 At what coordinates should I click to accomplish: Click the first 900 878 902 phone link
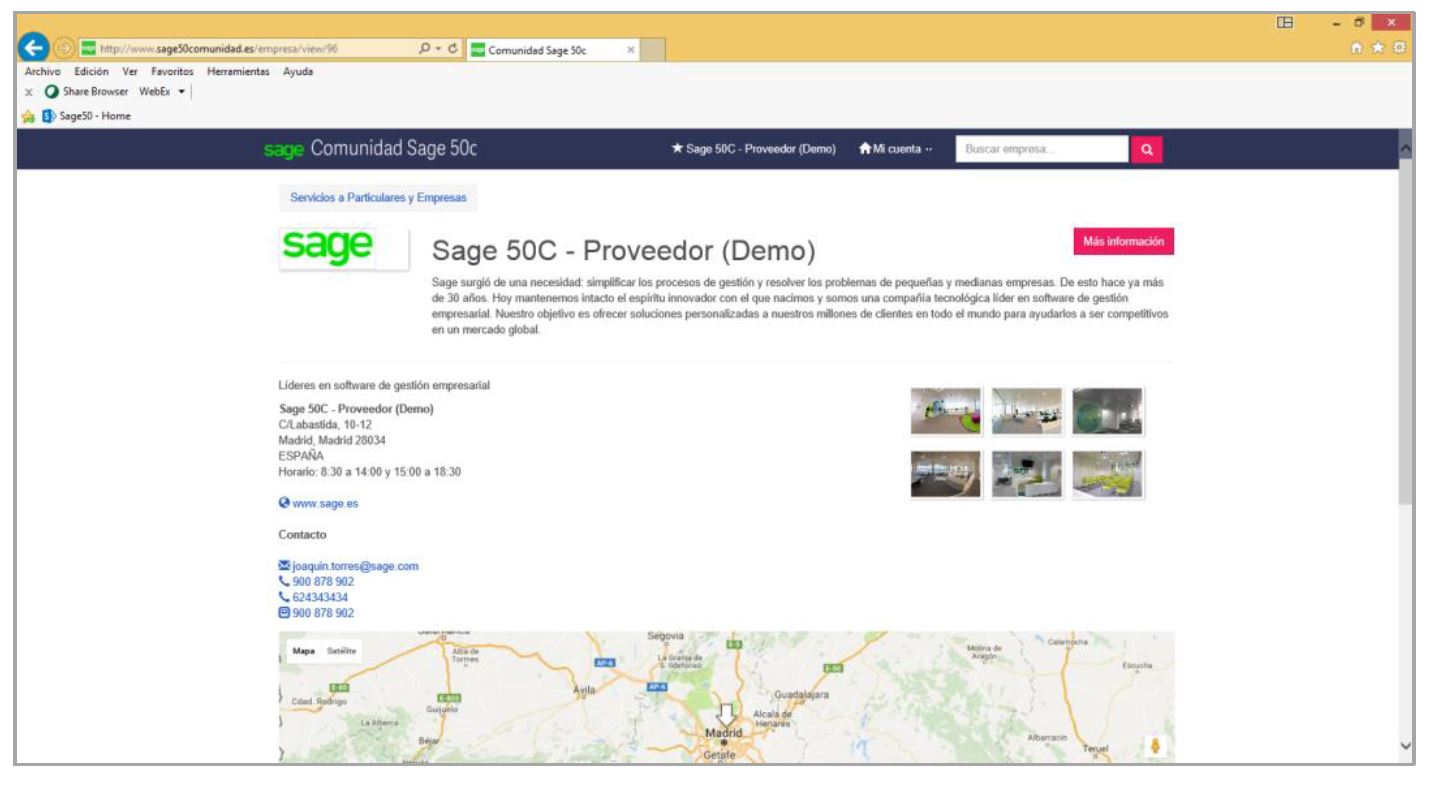[x=323, y=582]
